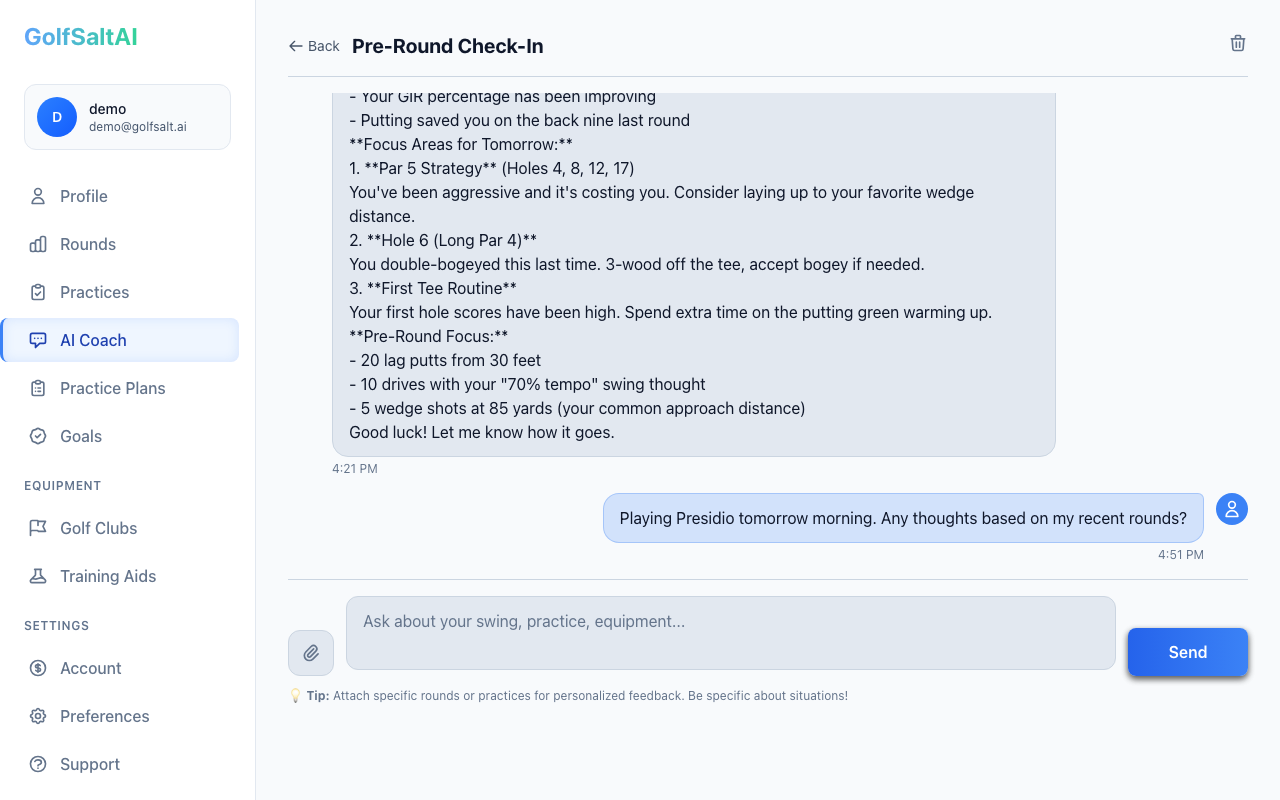Open Preferences under Settings
This screenshot has height=800, width=1280.
click(102, 716)
